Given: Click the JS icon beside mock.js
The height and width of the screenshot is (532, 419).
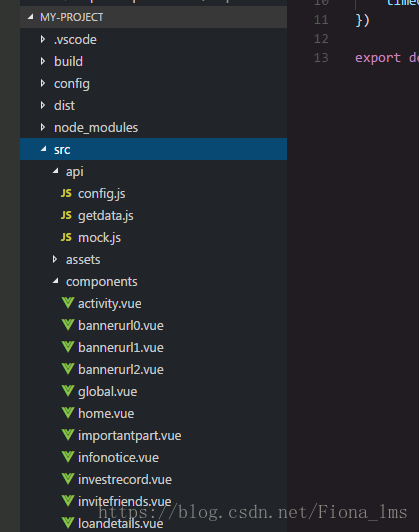Looking at the screenshot, I should (x=66, y=237).
